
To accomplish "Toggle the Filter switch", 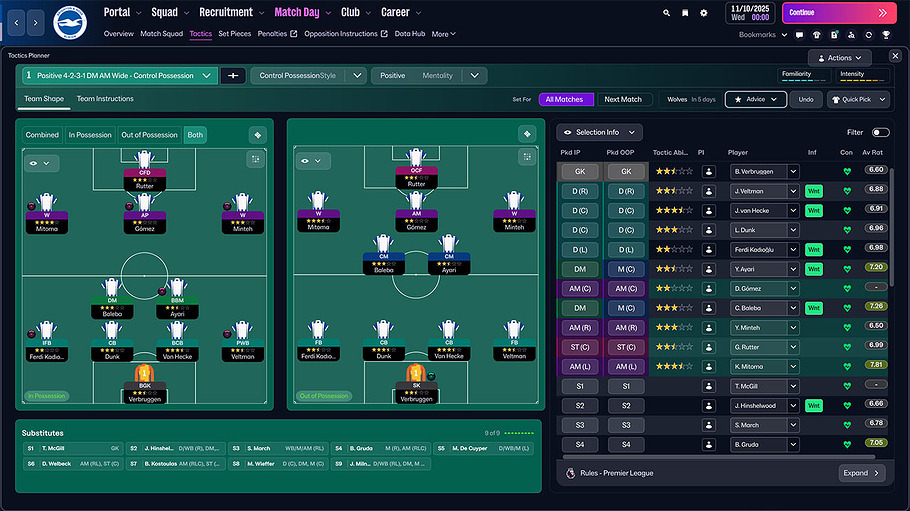I will [880, 132].
